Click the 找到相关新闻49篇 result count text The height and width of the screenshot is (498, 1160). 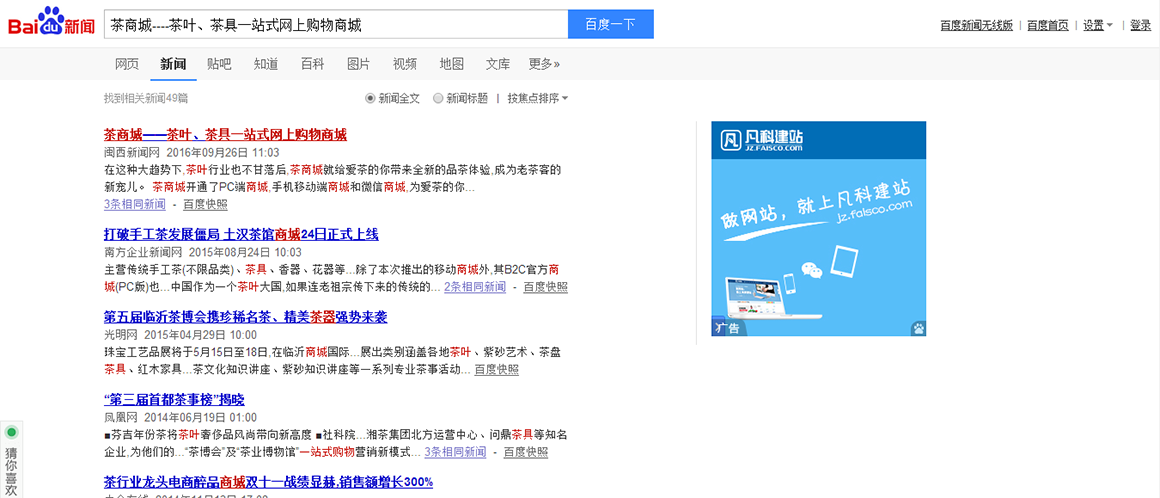(146, 98)
